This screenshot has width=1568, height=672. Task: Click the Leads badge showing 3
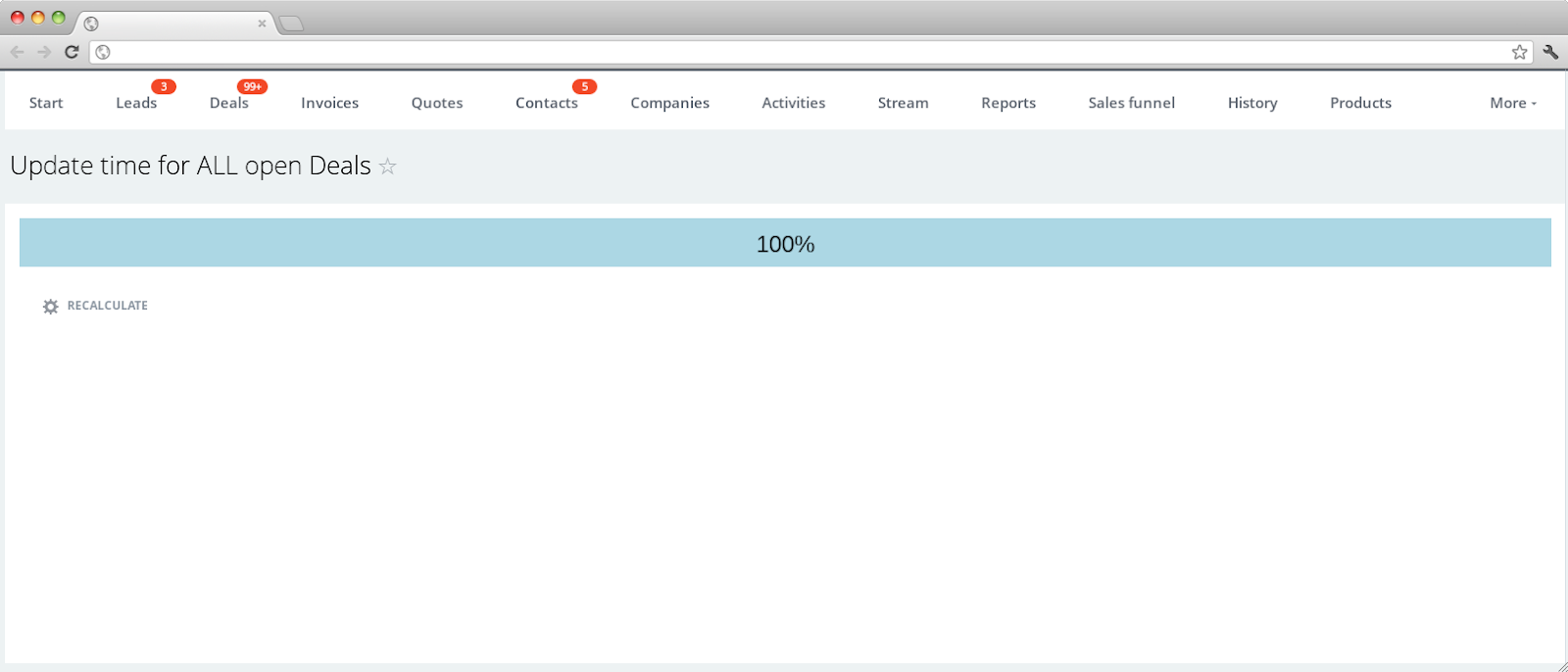(164, 86)
